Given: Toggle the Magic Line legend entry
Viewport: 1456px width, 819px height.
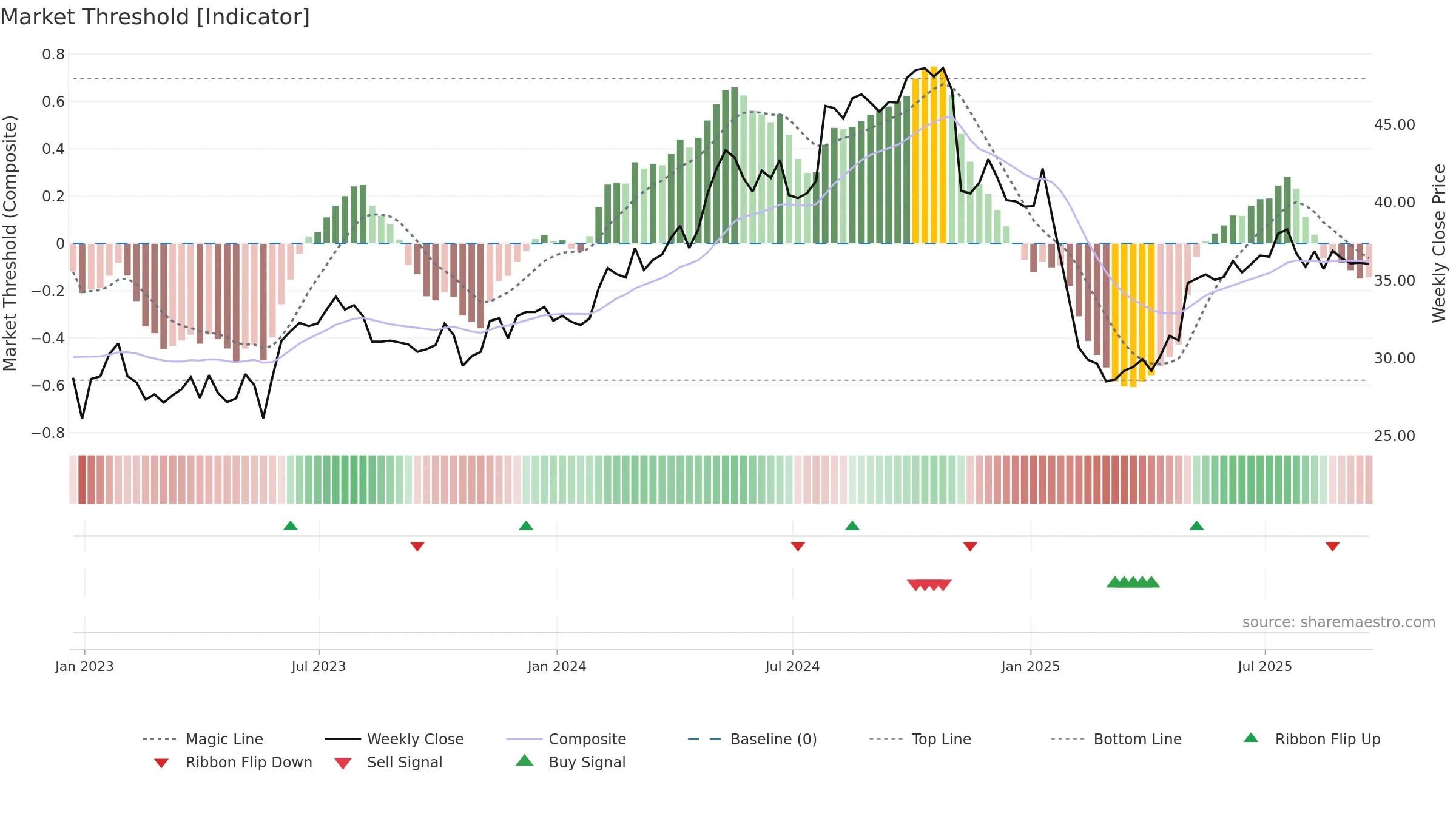Looking at the screenshot, I should (203, 739).
